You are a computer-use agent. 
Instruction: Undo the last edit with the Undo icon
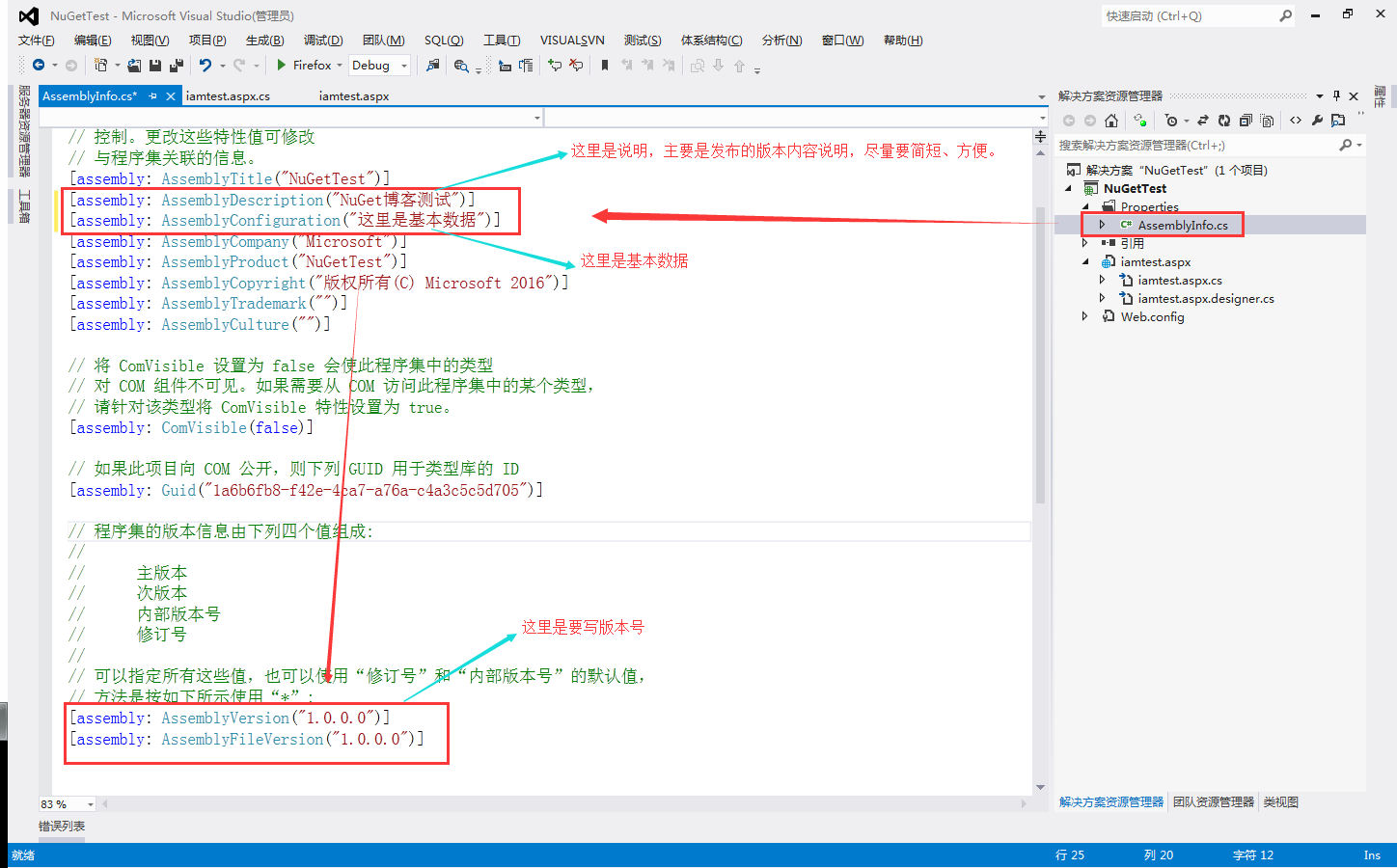point(205,66)
